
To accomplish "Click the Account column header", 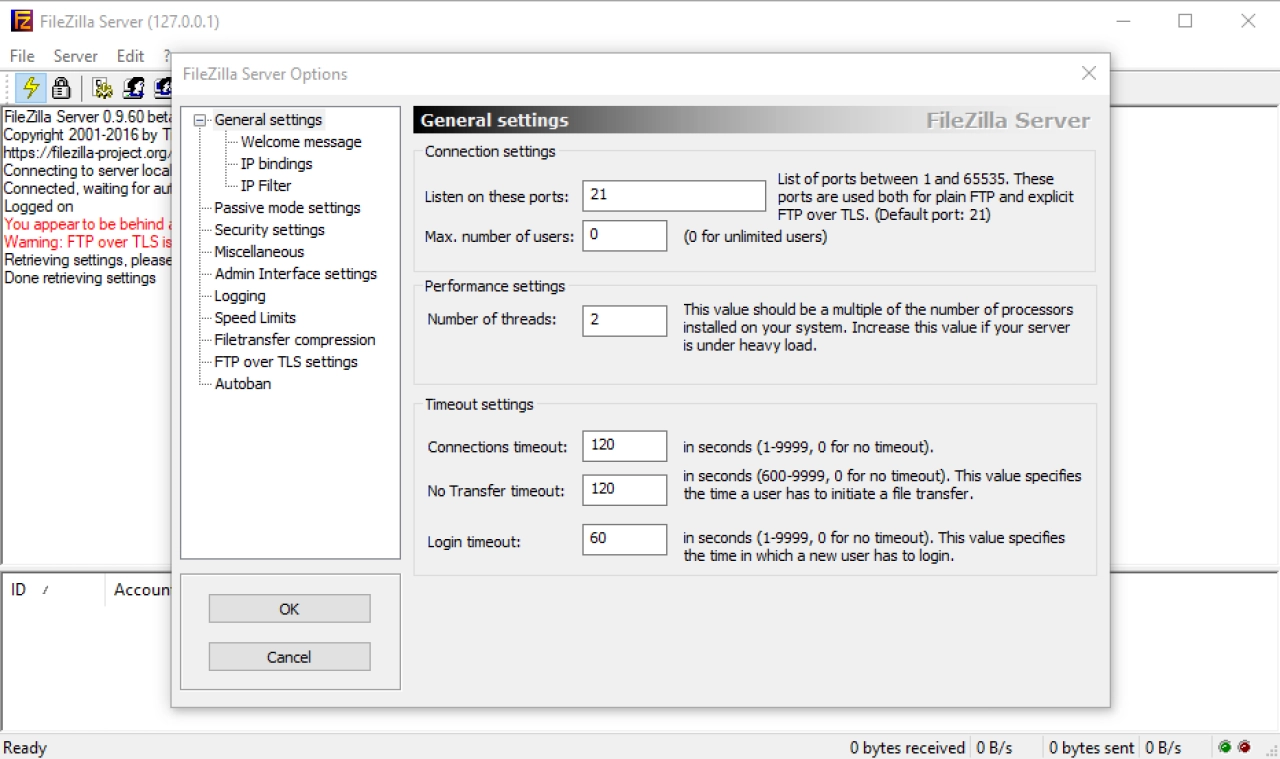I will [138, 590].
